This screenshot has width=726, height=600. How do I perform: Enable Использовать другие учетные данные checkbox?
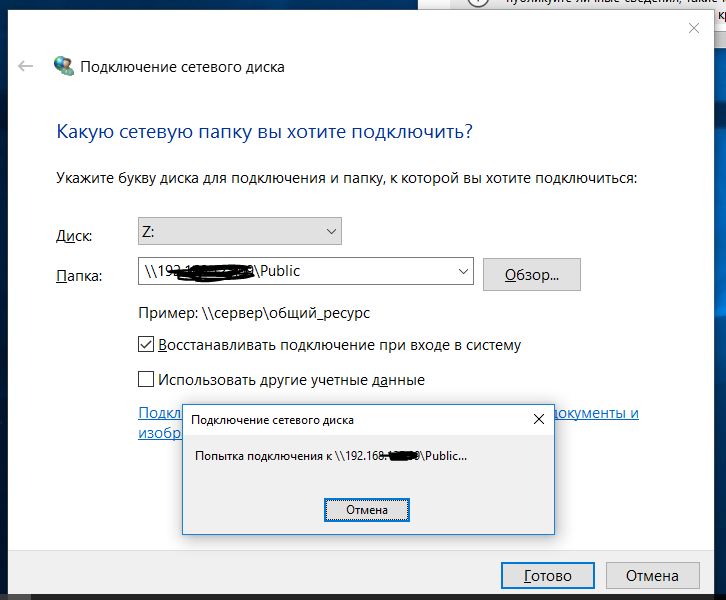[x=146, y=379]
